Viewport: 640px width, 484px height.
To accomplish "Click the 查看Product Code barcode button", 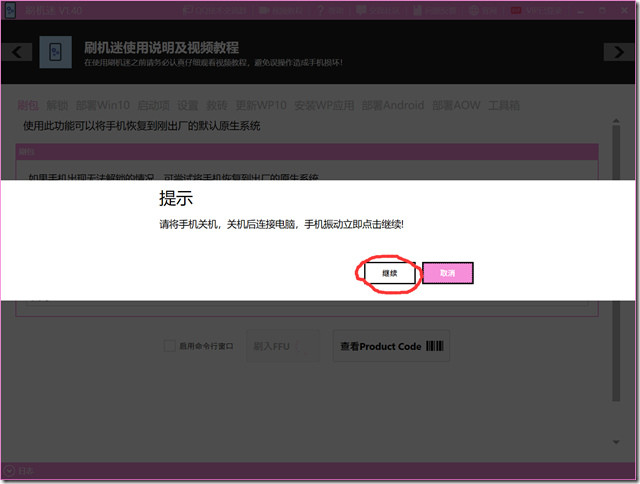I will 391,346.
